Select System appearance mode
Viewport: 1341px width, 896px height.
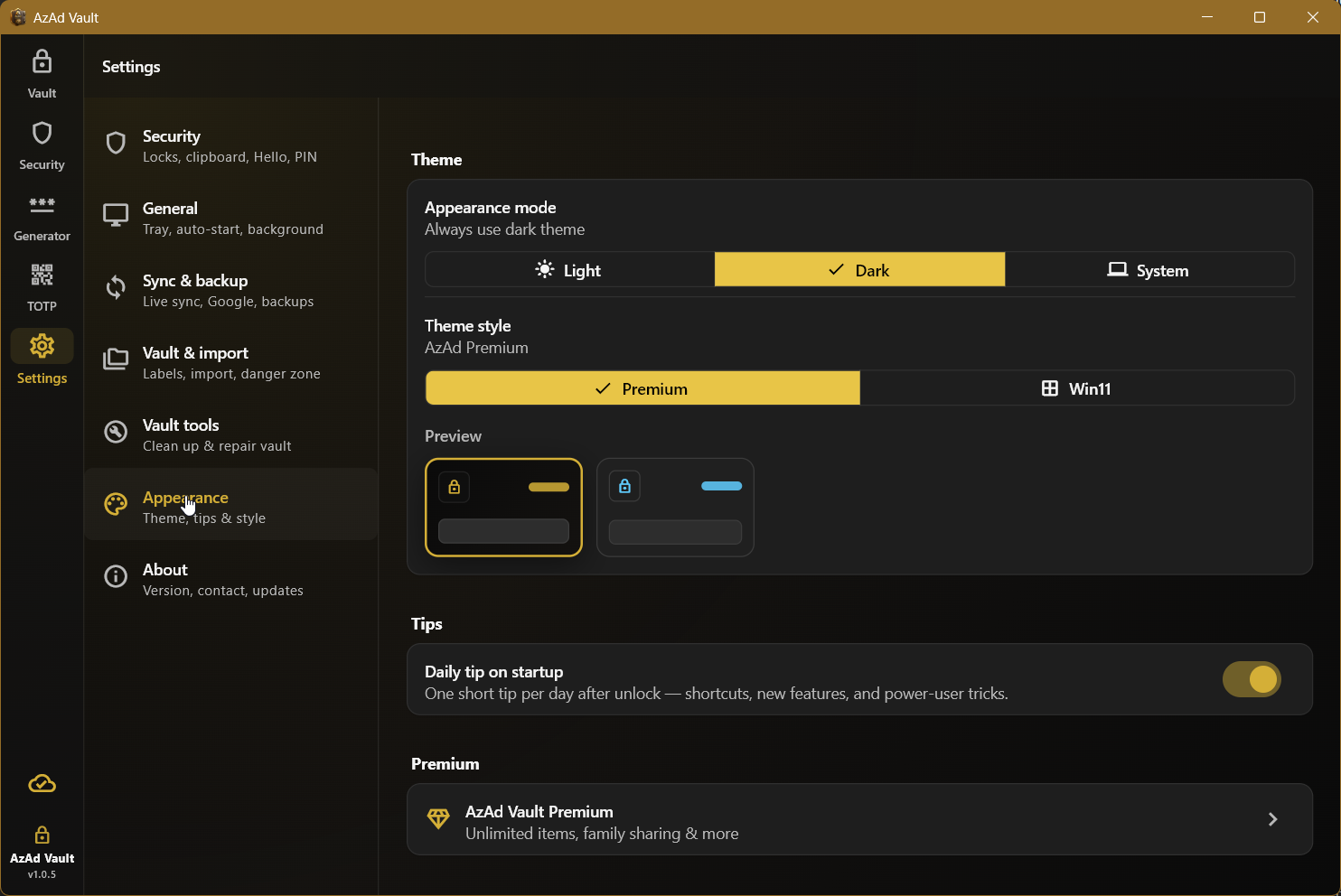tap(1149, 270)
